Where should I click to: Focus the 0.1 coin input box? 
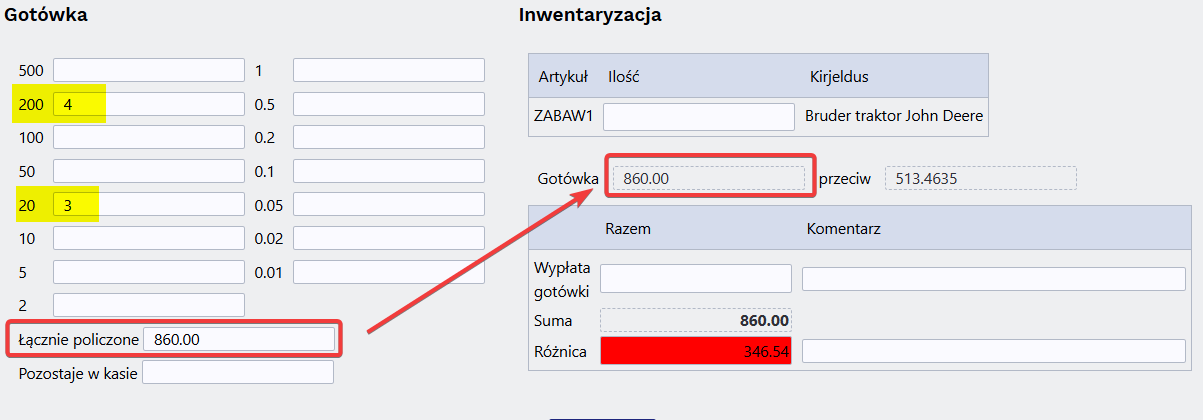point(388,171)
